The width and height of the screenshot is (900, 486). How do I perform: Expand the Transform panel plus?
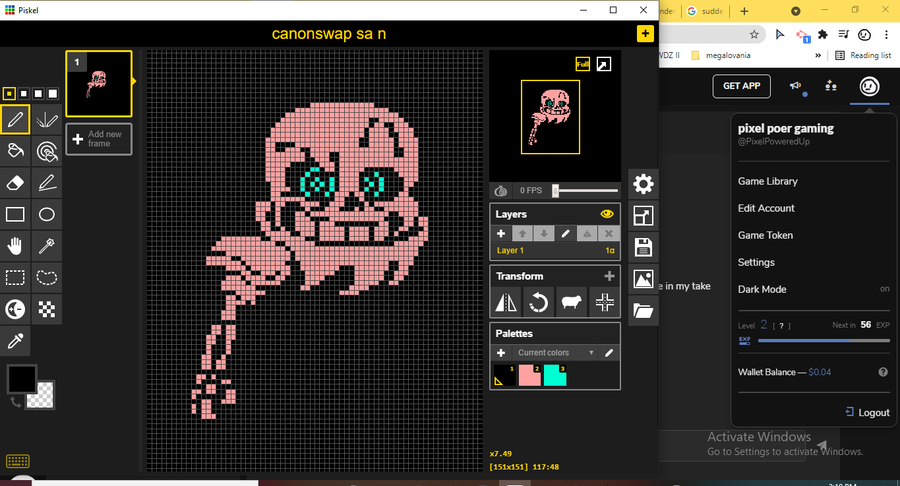point(609,276)
